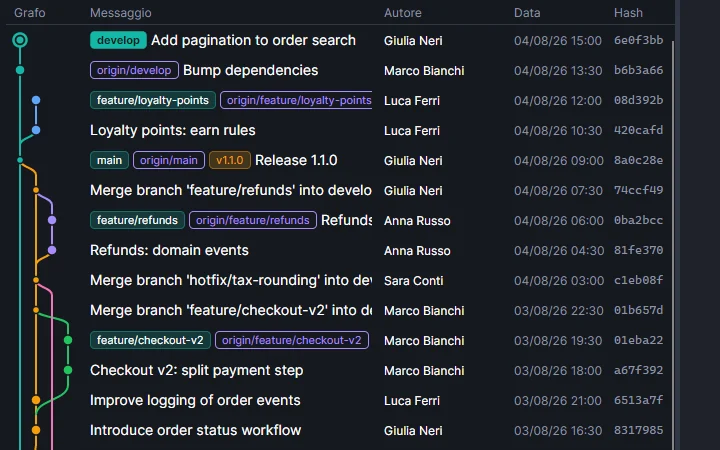Click the Hash column header
Screen dimensions: 720x450
pyautogui.click(x=628, y=13)
